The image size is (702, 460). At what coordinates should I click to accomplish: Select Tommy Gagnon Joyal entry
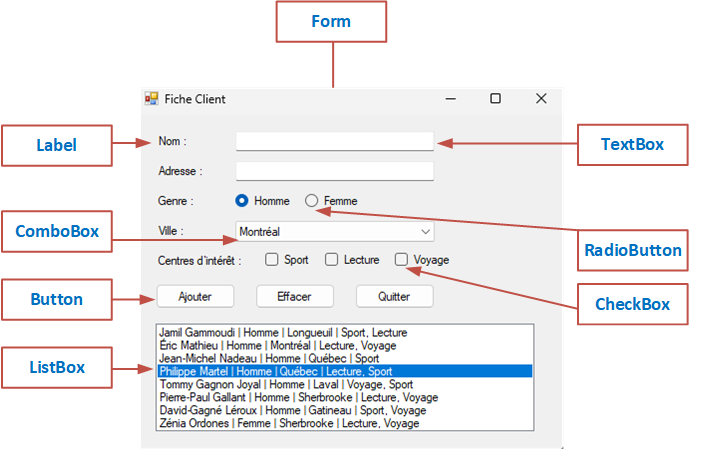pyautogui.click(x=286, y=384)
